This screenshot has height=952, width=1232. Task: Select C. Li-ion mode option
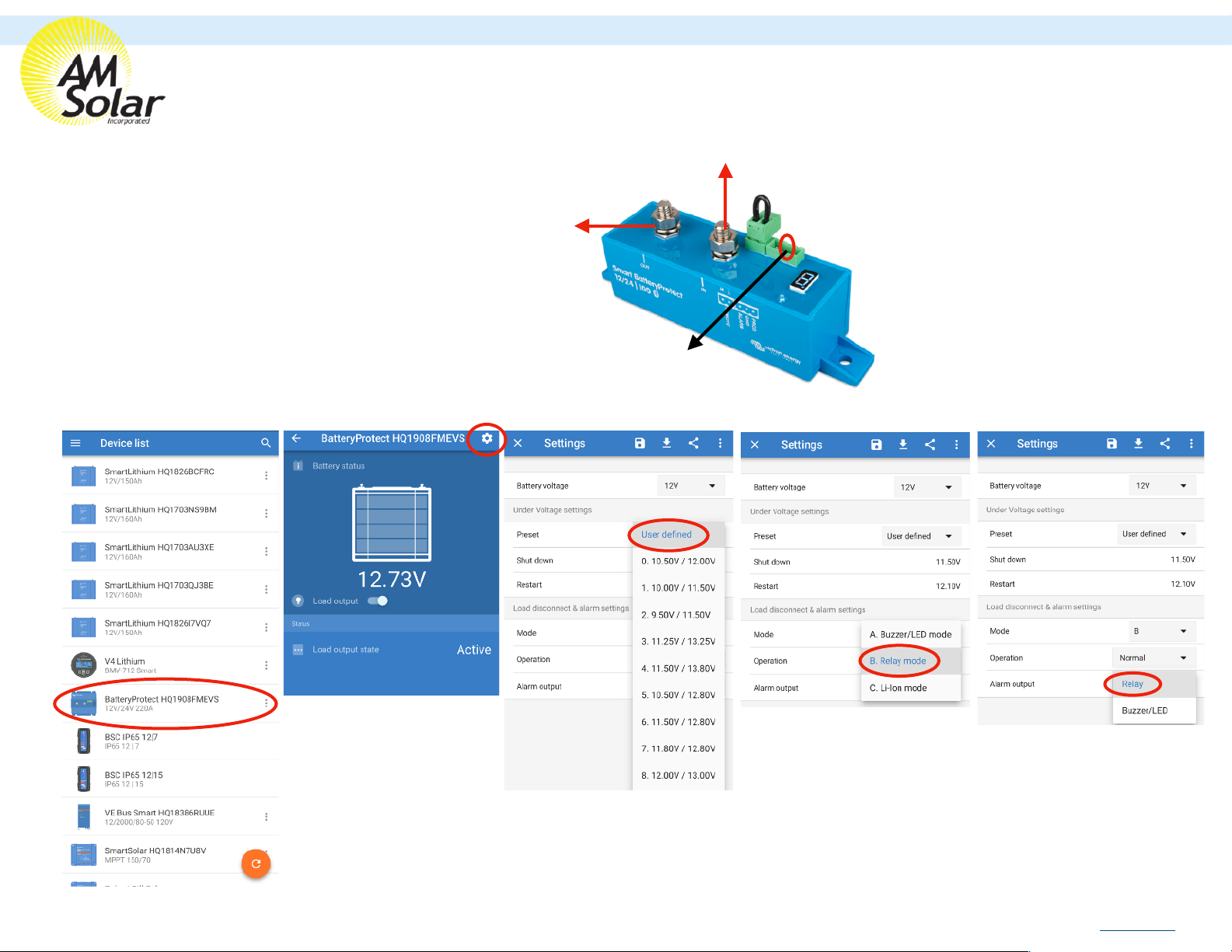(911, 688)
